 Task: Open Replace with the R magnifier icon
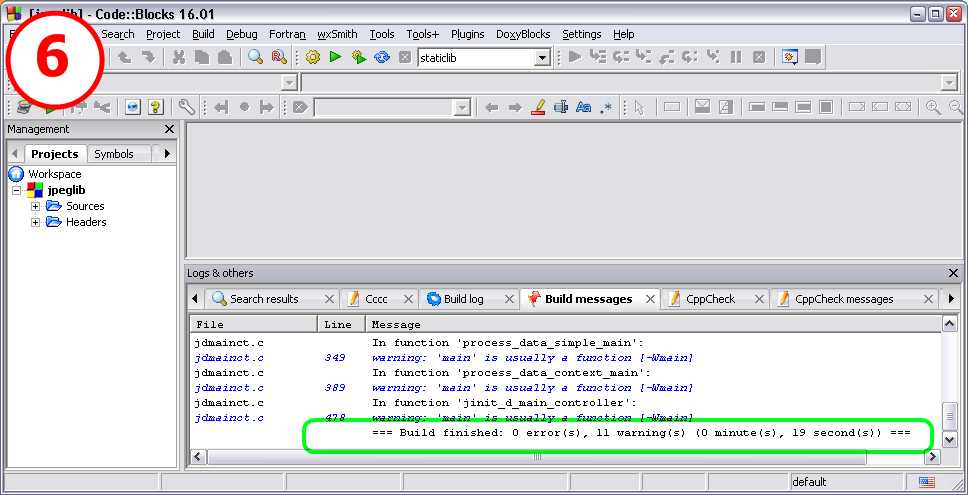(279, 57)
